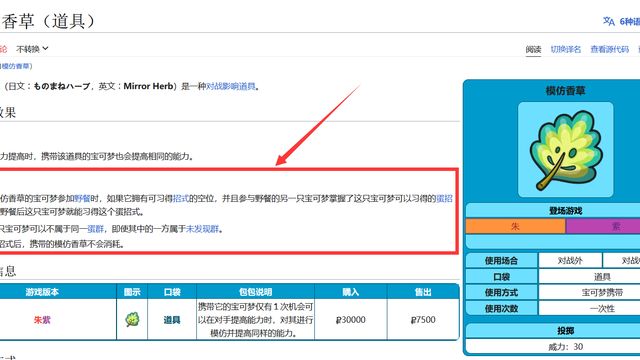This screenshot has width=640, height=360.
Task: Follow the 蛋招 link at line end
Action: pyautogui.click(x=444, y=198)
